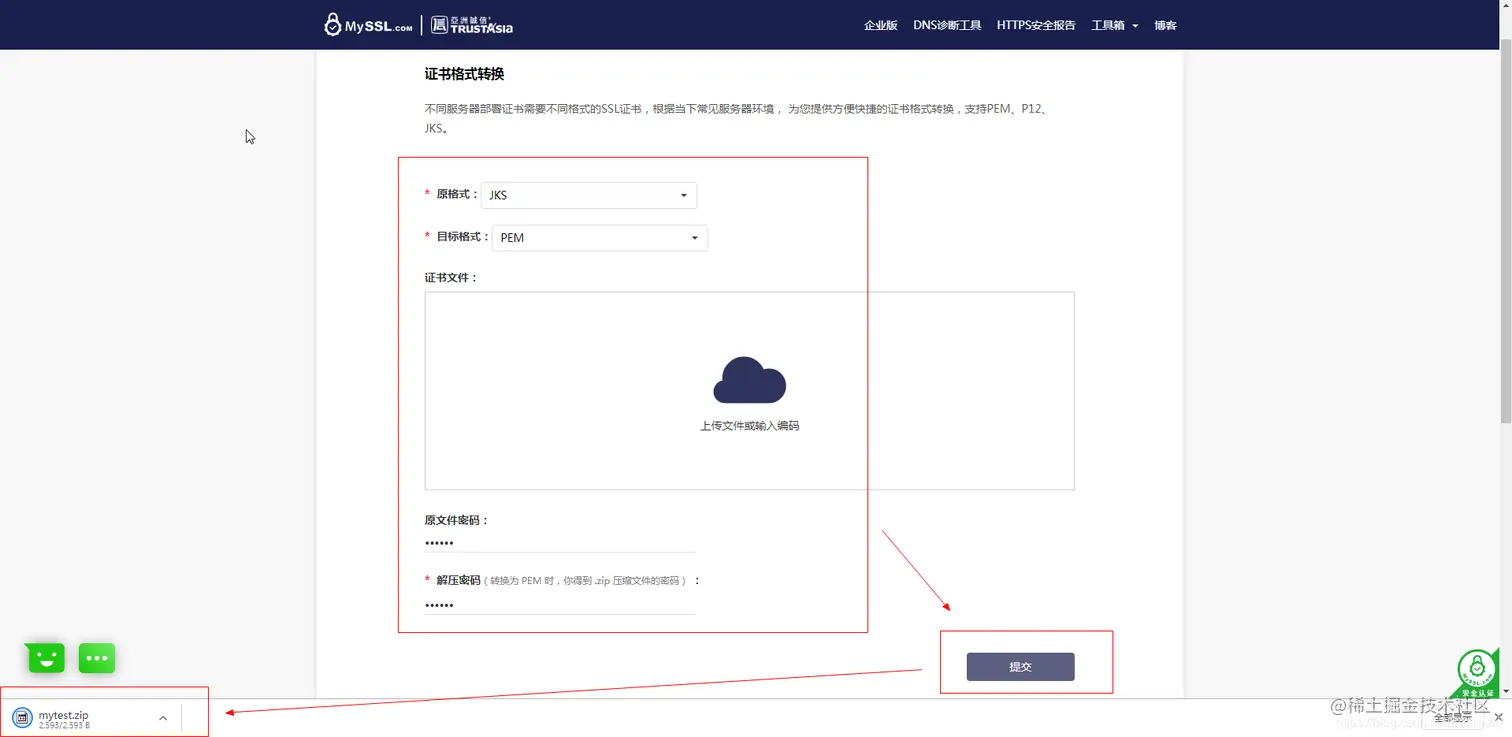
Task: Open the 目标格式 dropdown showing PEM
Action: pyautogui.click(x=600, y=238)
